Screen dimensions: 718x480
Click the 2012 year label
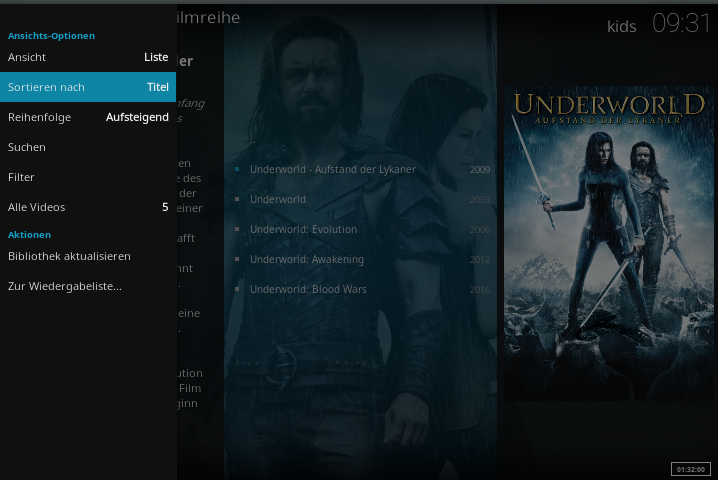coord(480,260)
